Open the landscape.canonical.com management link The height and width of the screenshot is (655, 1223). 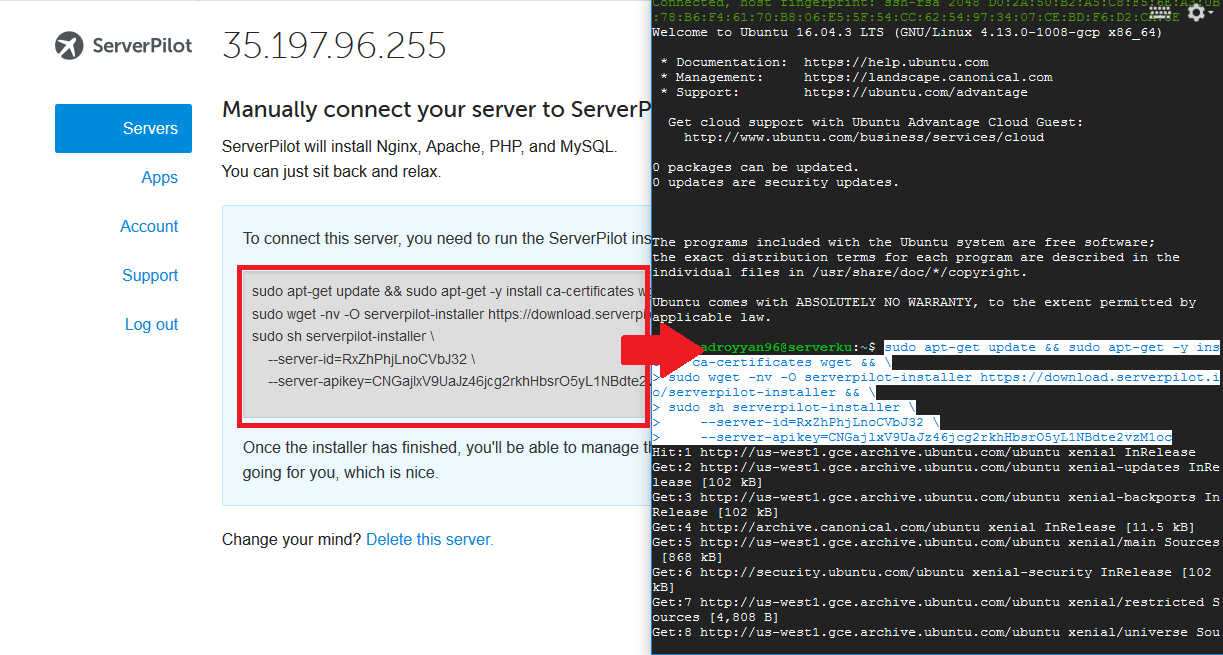(928, 76)
